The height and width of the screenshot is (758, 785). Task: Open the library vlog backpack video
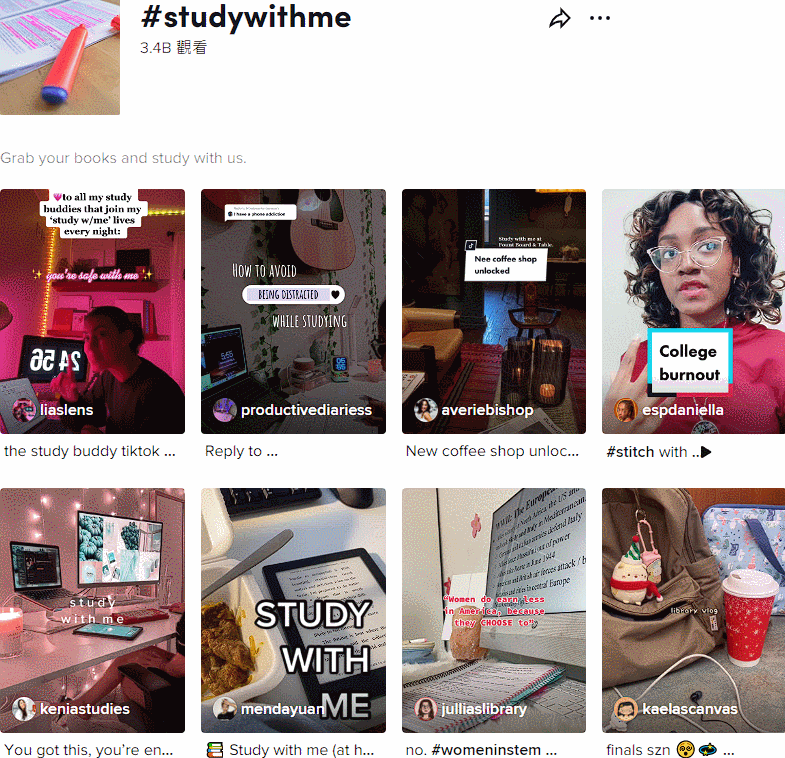click(693, 610)
